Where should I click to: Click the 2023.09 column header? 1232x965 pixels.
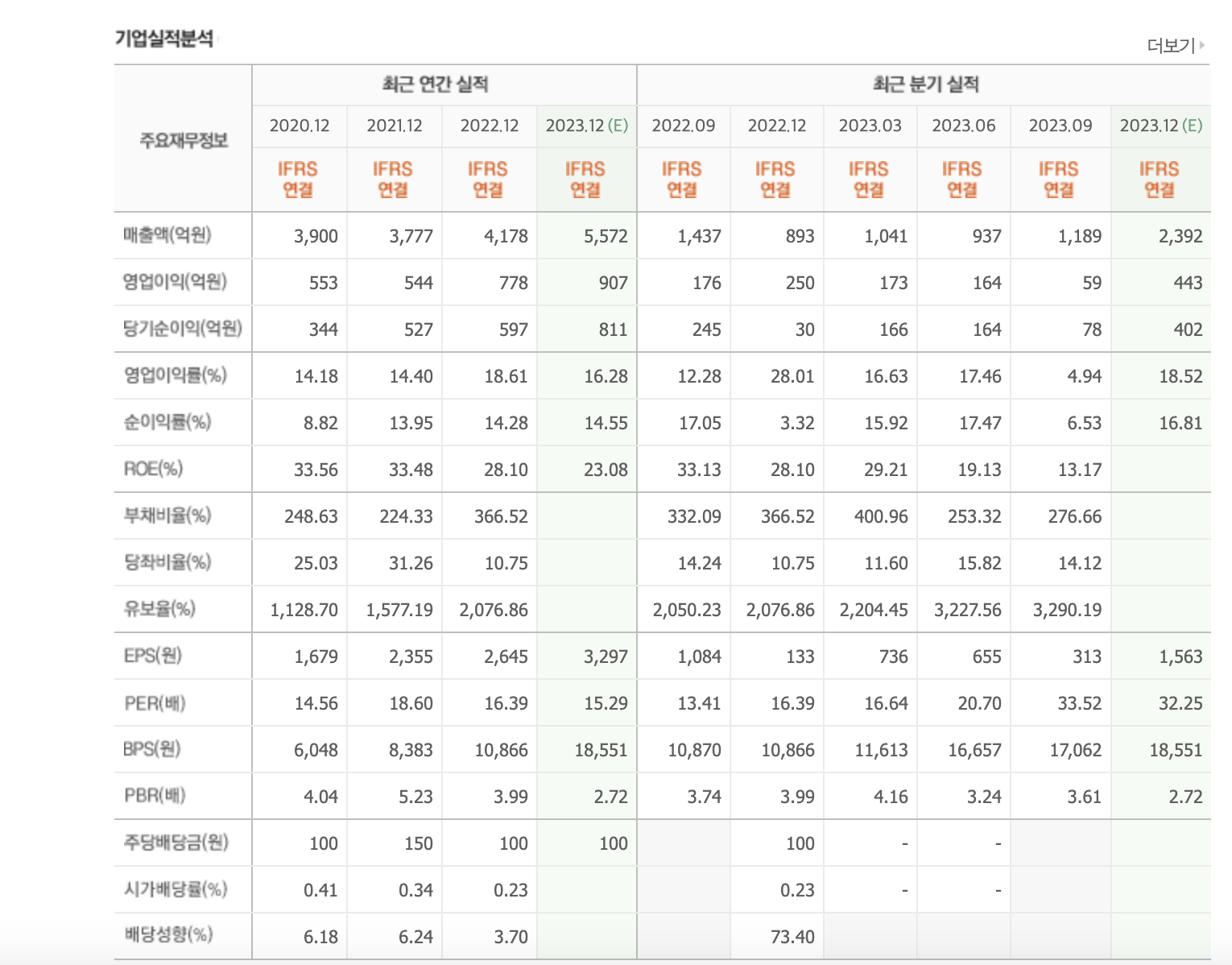tap(1060, 126)
